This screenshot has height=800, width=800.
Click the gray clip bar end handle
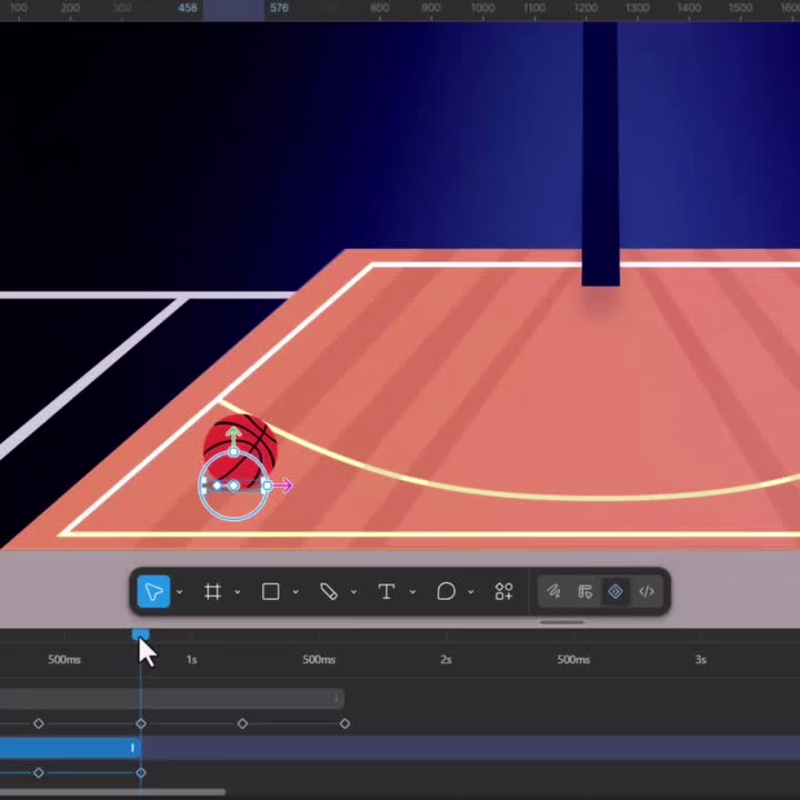[x=337, y=698]
